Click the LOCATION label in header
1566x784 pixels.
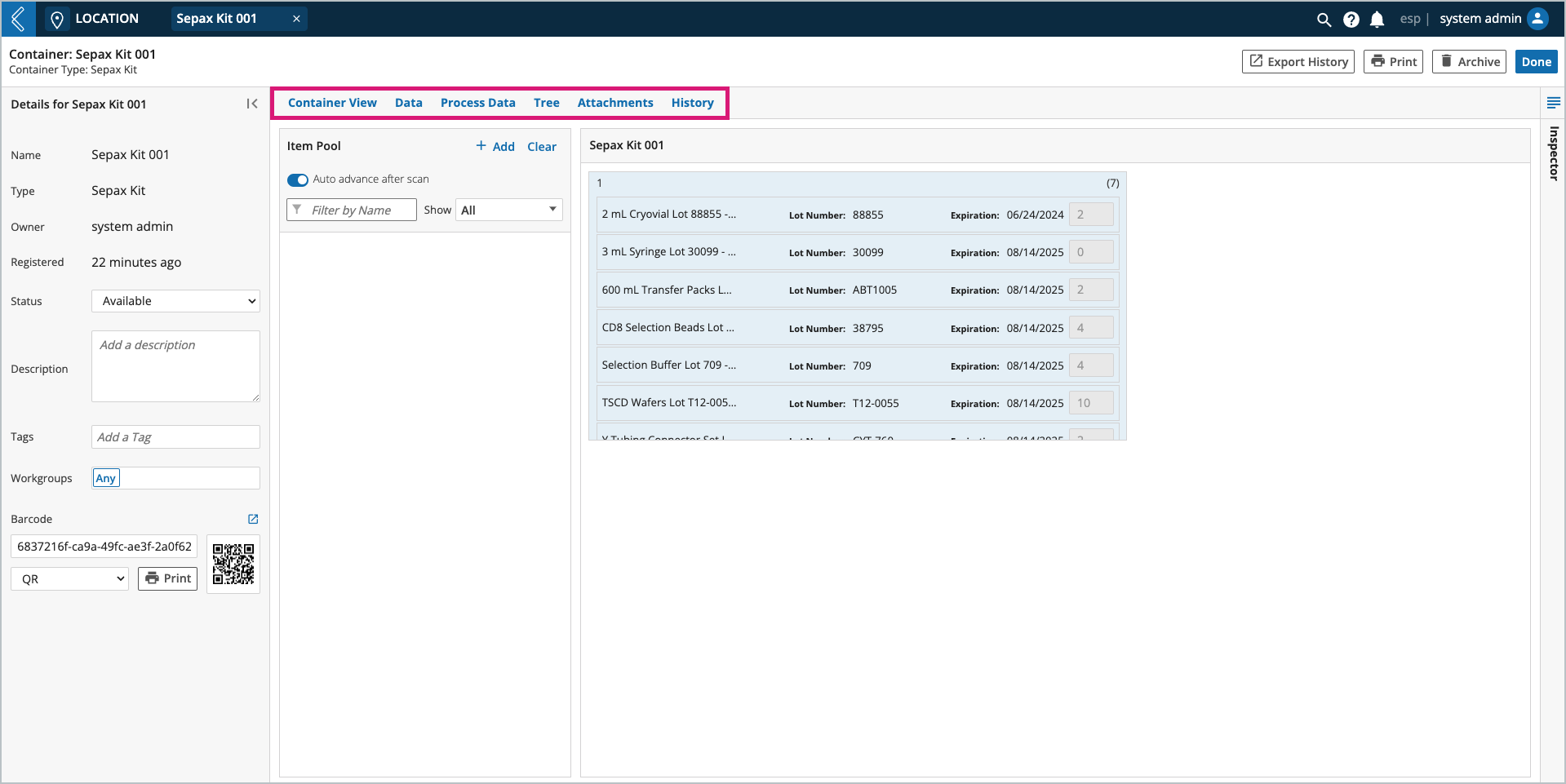tap(107, 18)
